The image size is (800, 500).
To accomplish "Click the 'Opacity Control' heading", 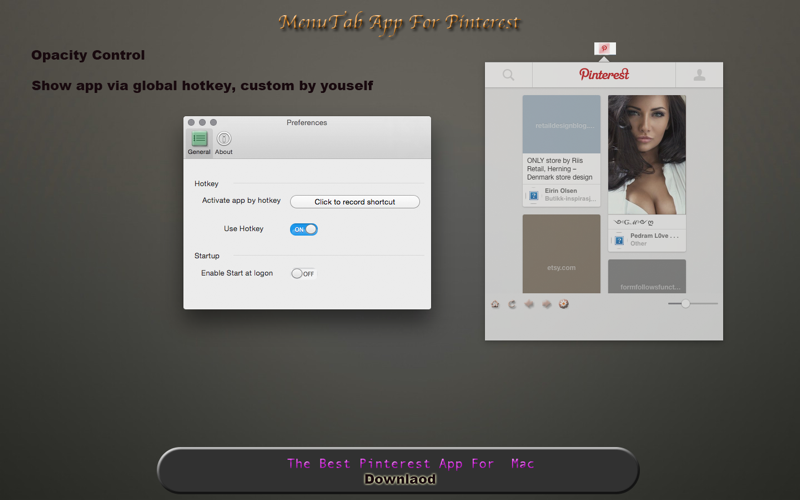I will coord(88,55).
